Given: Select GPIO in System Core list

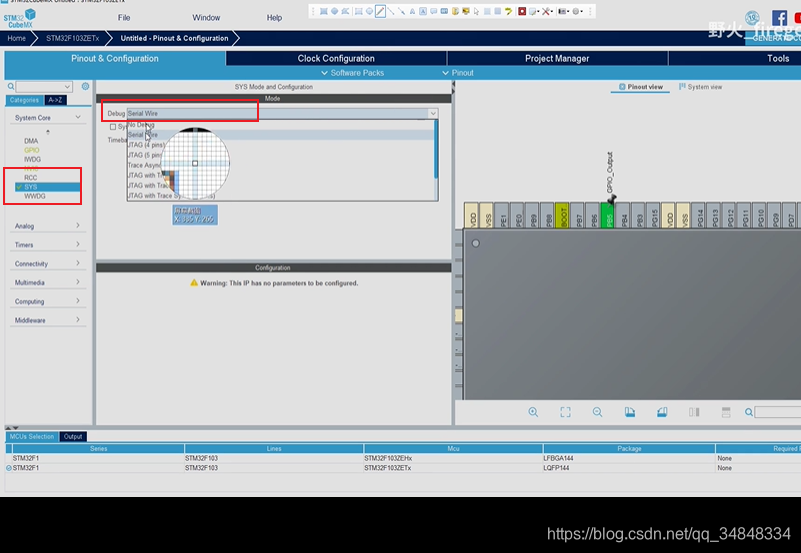Looking at the screenshot, I should click(x=32, y=150).
